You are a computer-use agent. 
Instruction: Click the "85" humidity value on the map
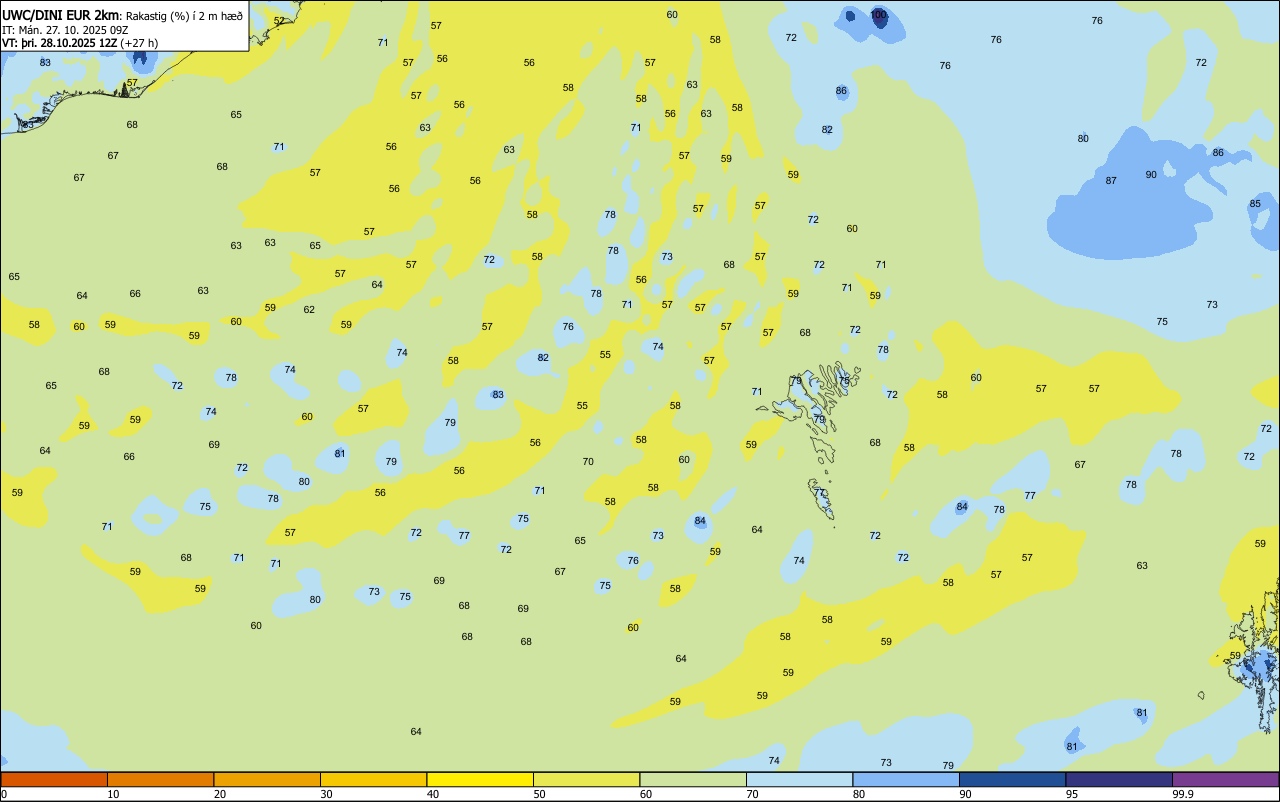pos(1255,204)
